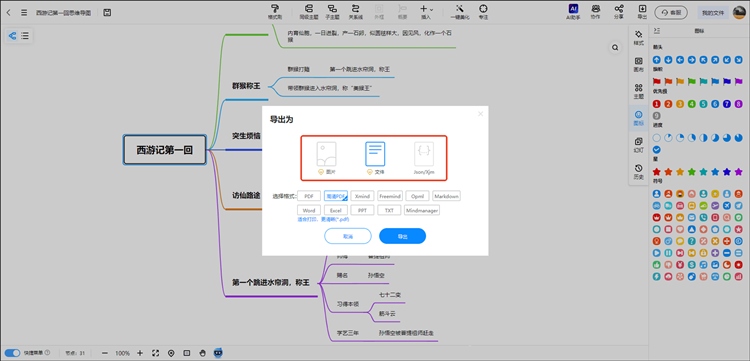750x361 pixels.
Task: Choose Opml format option
Action: point(417,196)
